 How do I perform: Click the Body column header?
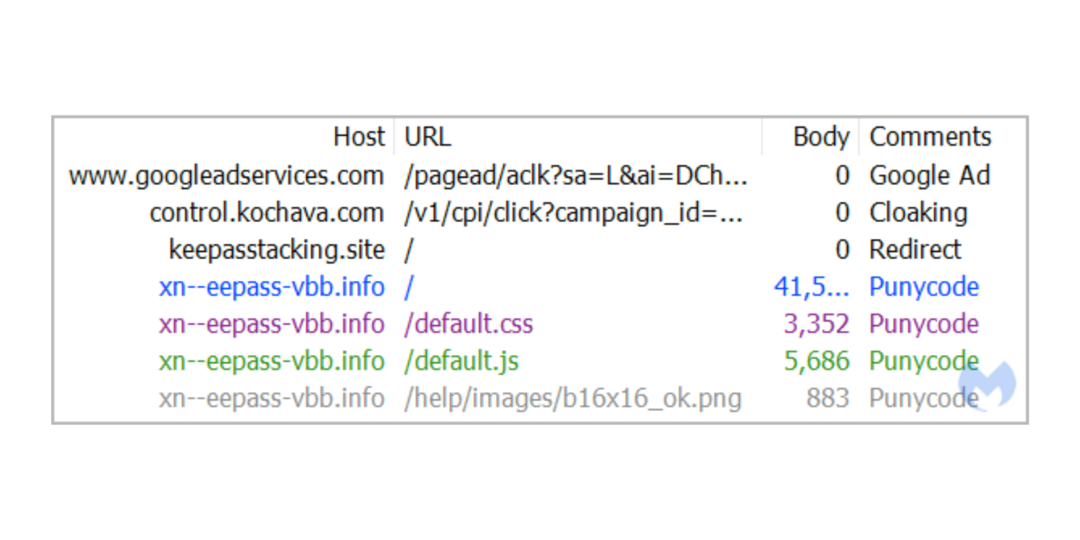tap(820, 137)
